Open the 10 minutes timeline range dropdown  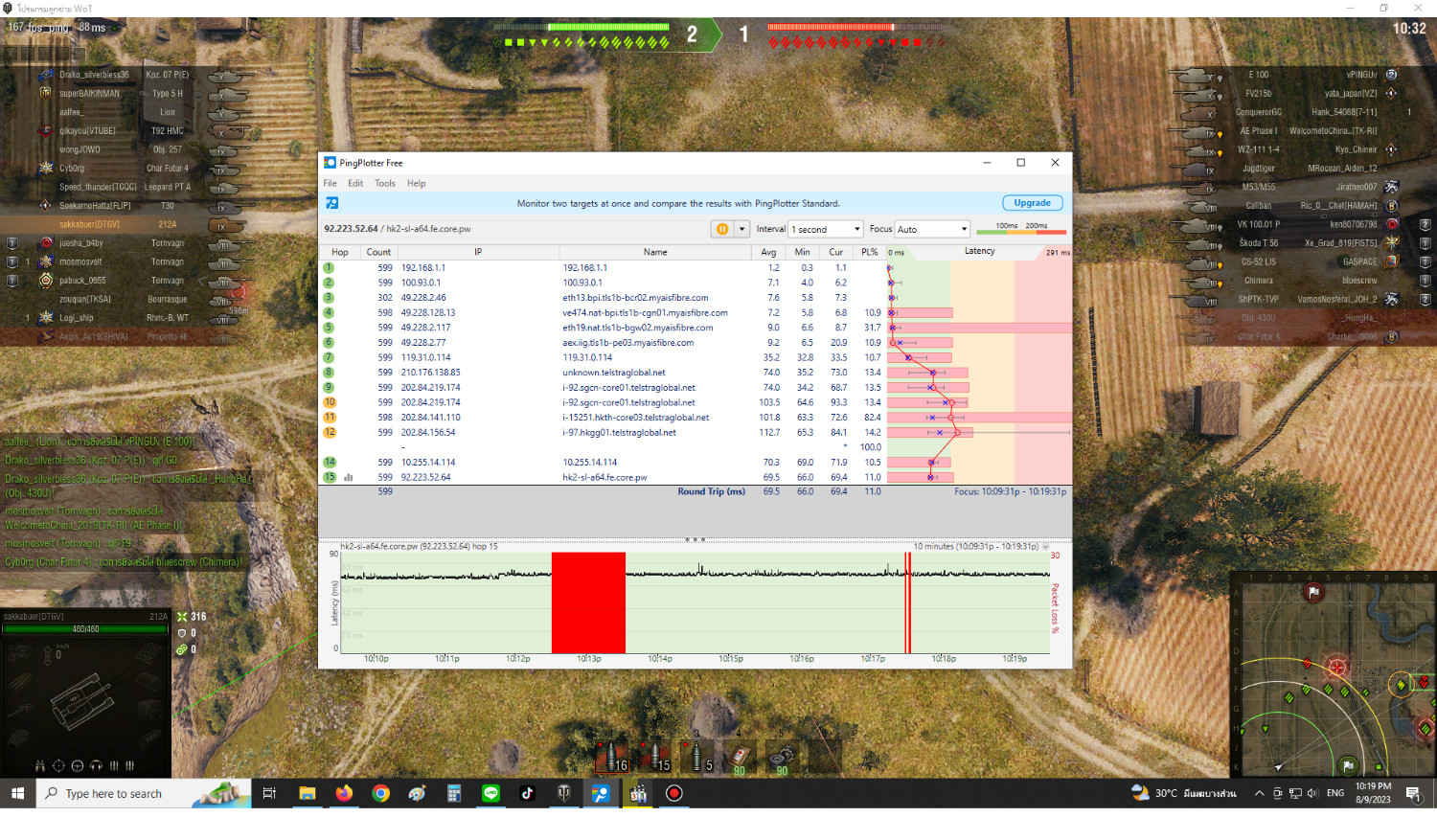[x=1045, y=547]
